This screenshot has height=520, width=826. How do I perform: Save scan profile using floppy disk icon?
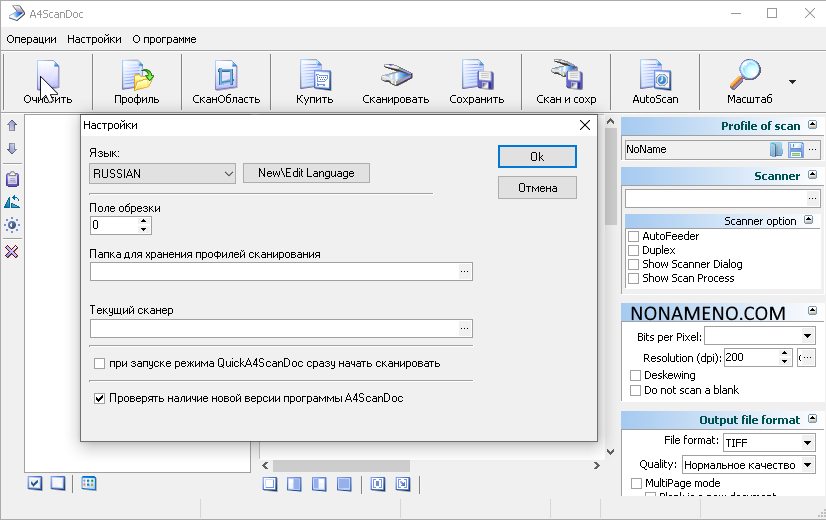(796, 150)
